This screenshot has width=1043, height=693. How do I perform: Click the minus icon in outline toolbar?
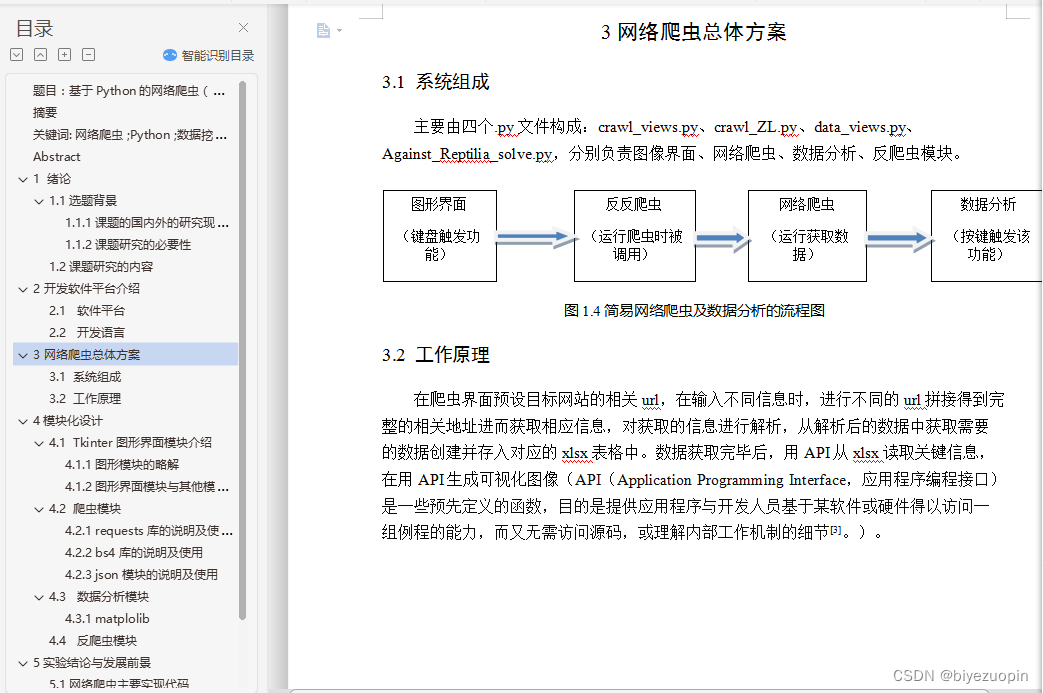pyautogui.click(x=88, y=55)
